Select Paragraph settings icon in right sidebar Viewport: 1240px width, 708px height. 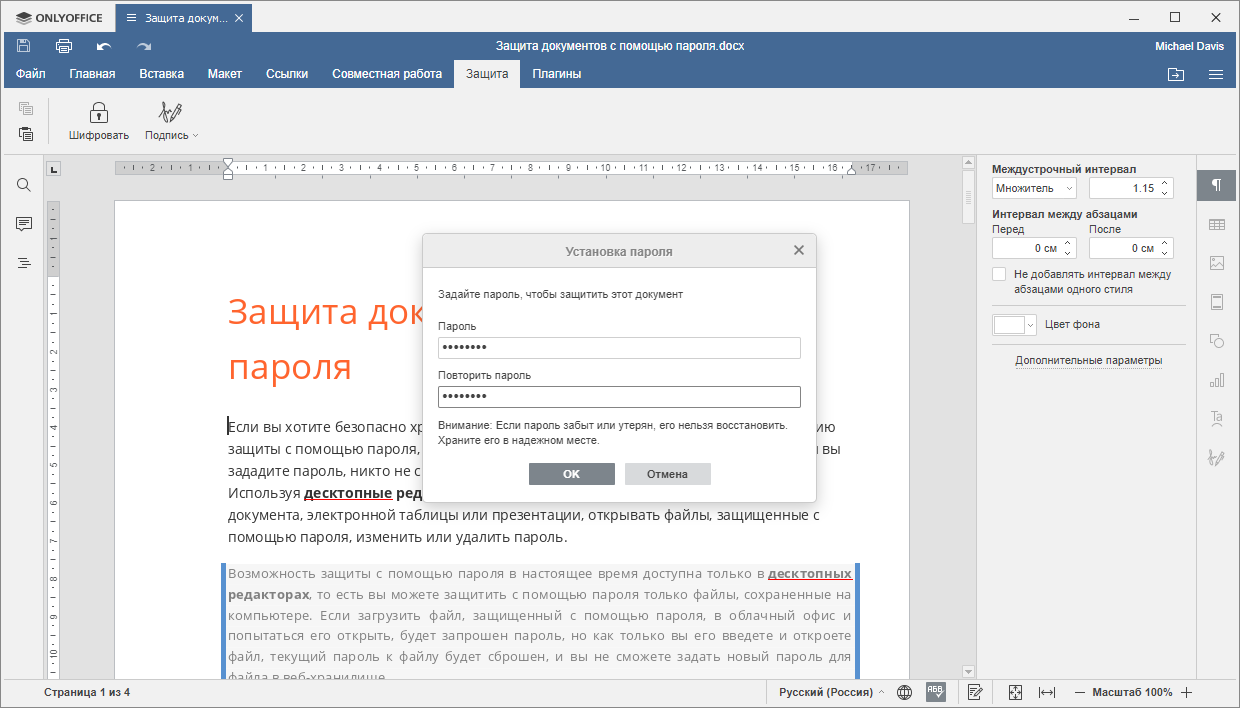pos(1217,185)
